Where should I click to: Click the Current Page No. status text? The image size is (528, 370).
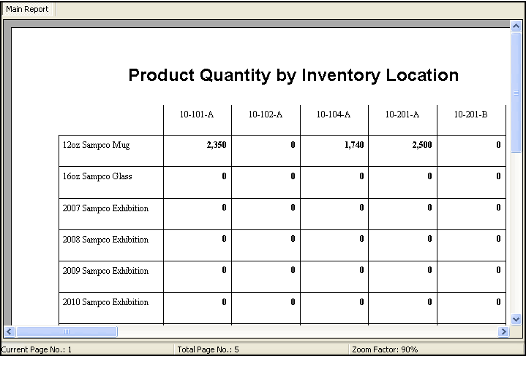click(x=36, y=350)
